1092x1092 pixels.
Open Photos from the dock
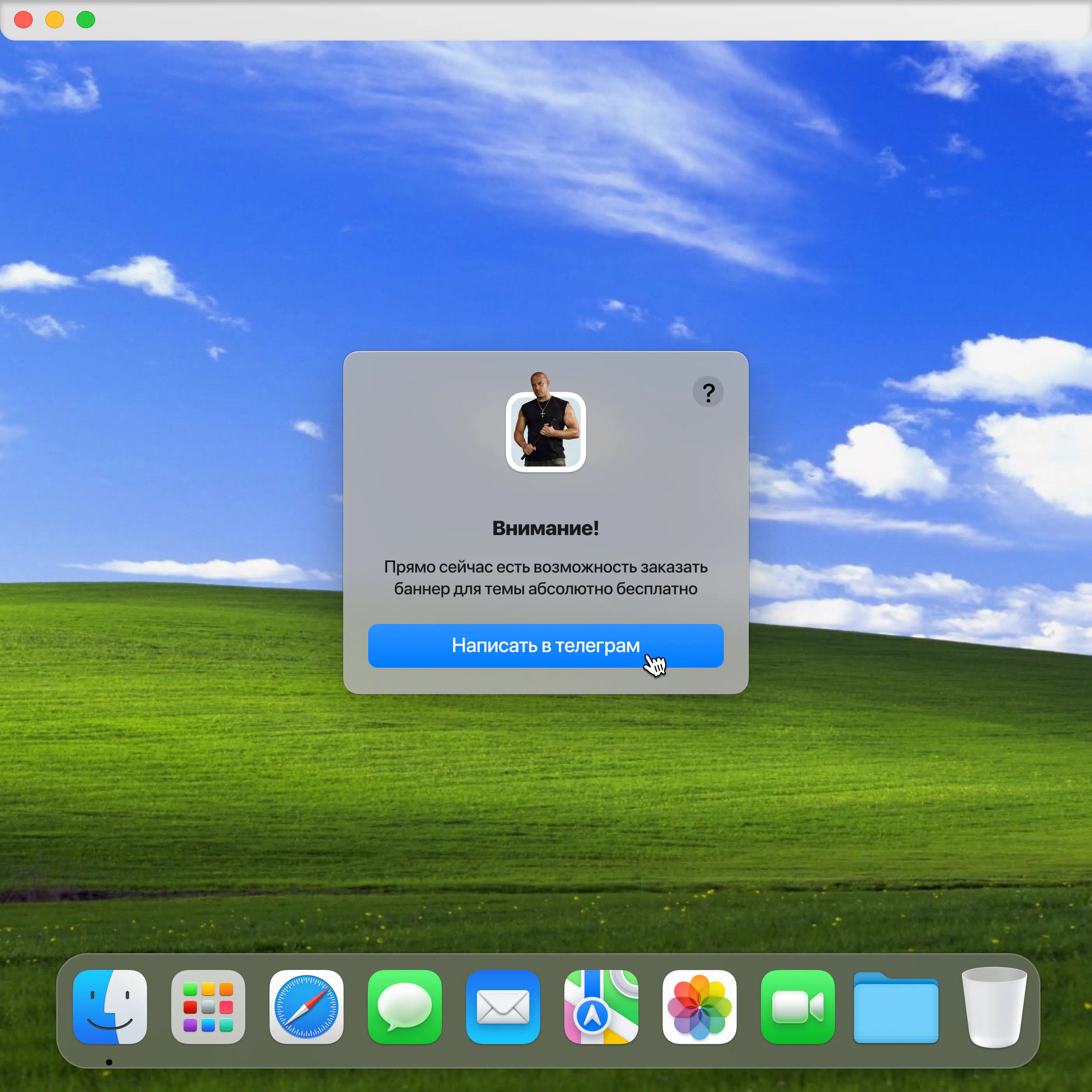pyautogui.click(x=700, y=1007)
